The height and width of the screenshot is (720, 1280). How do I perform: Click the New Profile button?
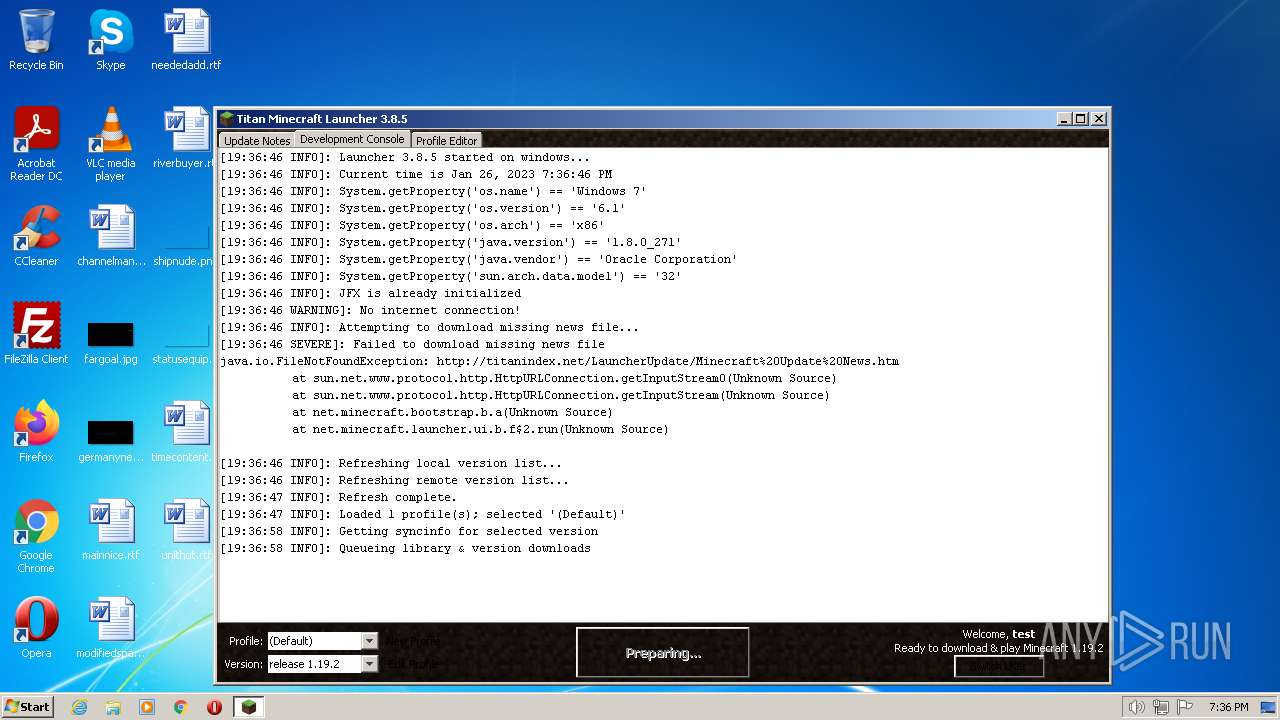coord(412,641)
